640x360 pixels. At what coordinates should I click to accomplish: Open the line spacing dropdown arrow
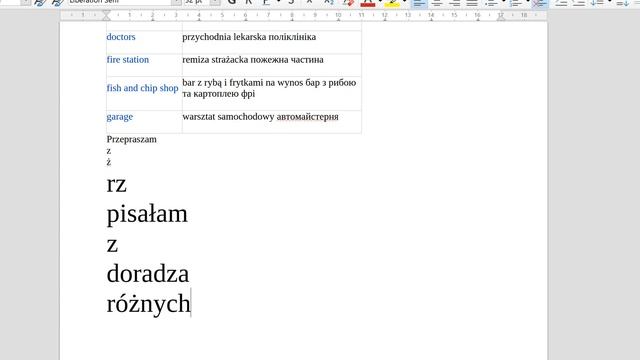click(609, 2)
